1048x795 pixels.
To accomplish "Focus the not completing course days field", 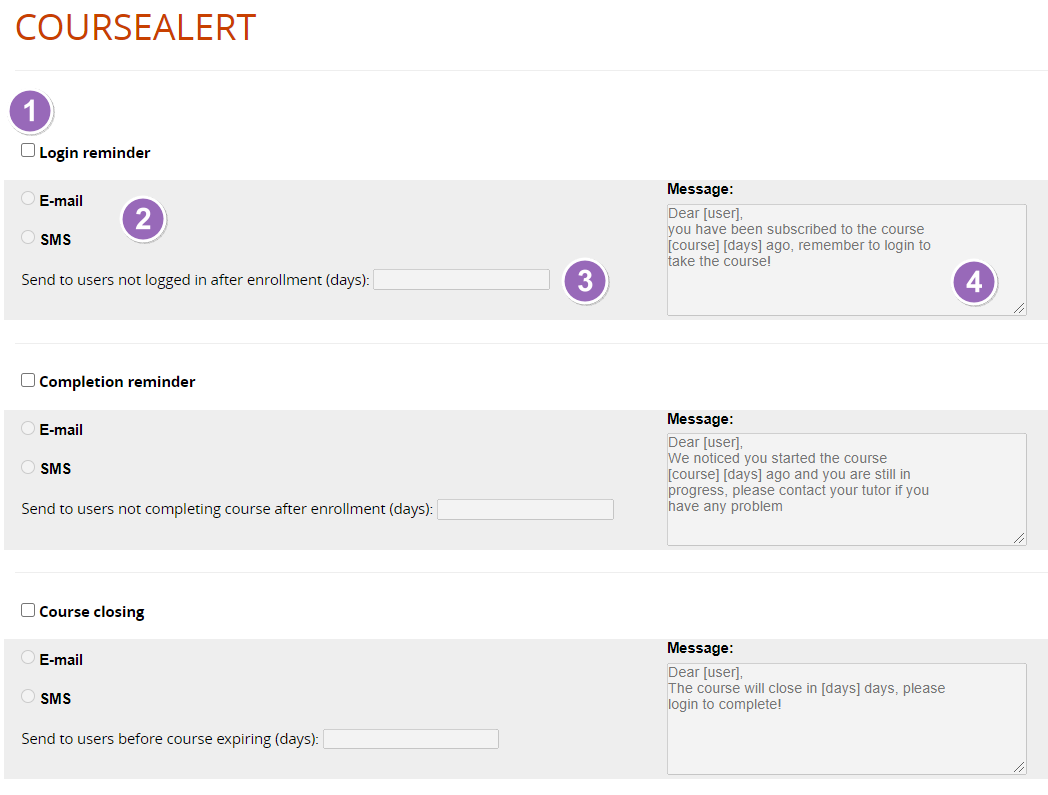I will [525, 509].
